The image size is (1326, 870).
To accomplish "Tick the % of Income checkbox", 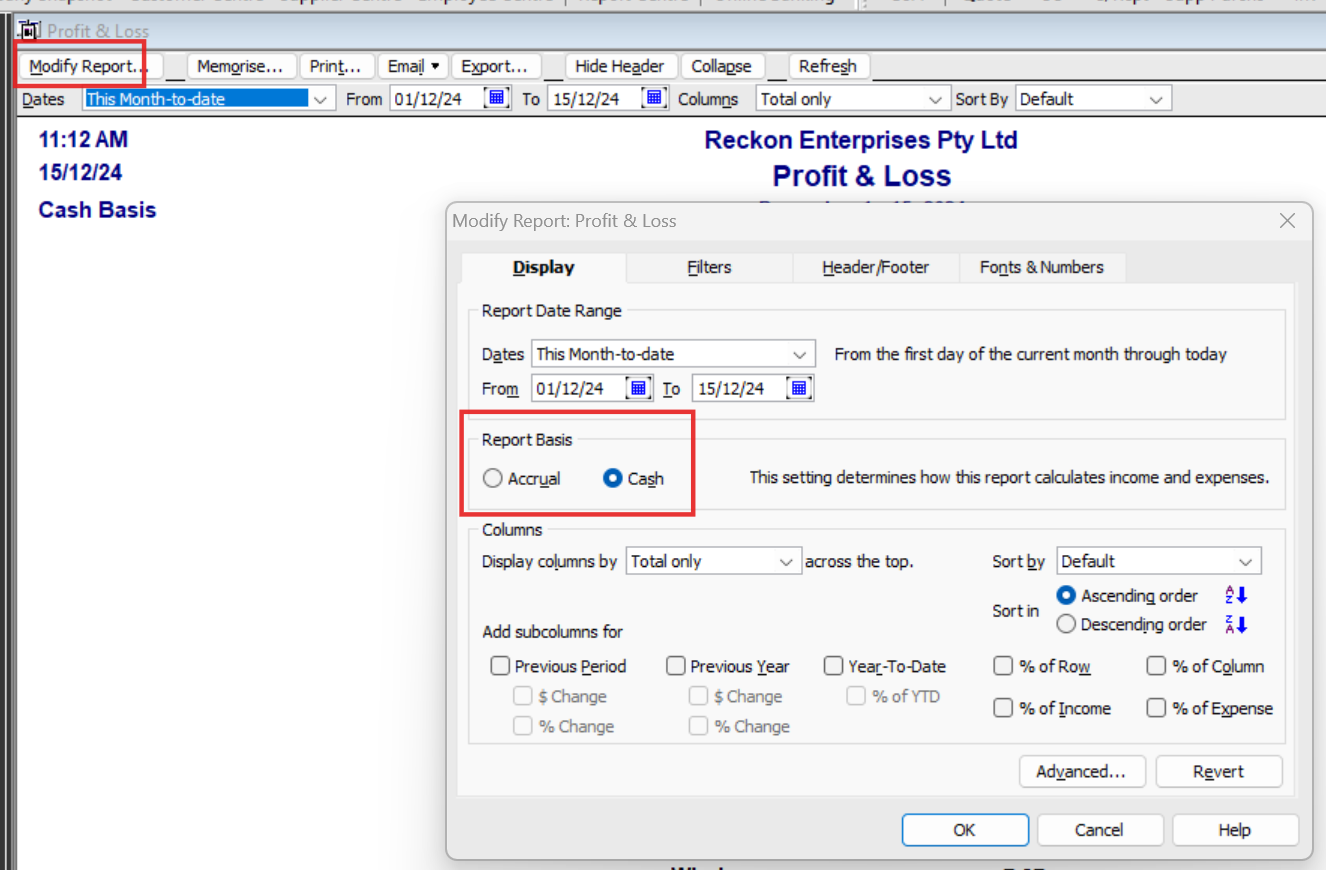I will coord(1003,708).
